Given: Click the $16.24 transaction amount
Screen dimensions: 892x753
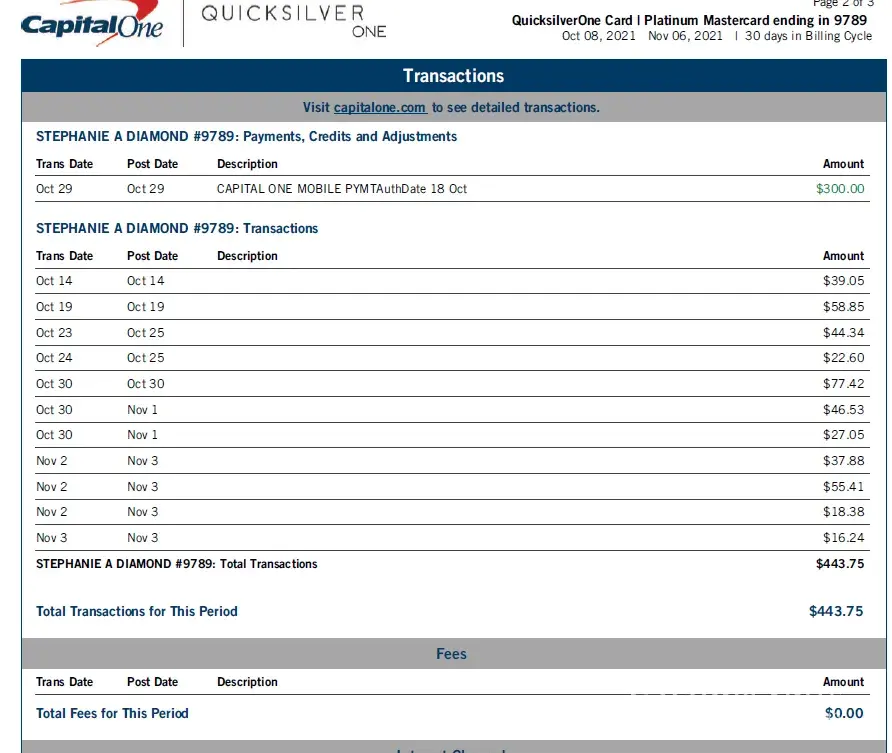Looking at the screenshot, I should 843,538.
